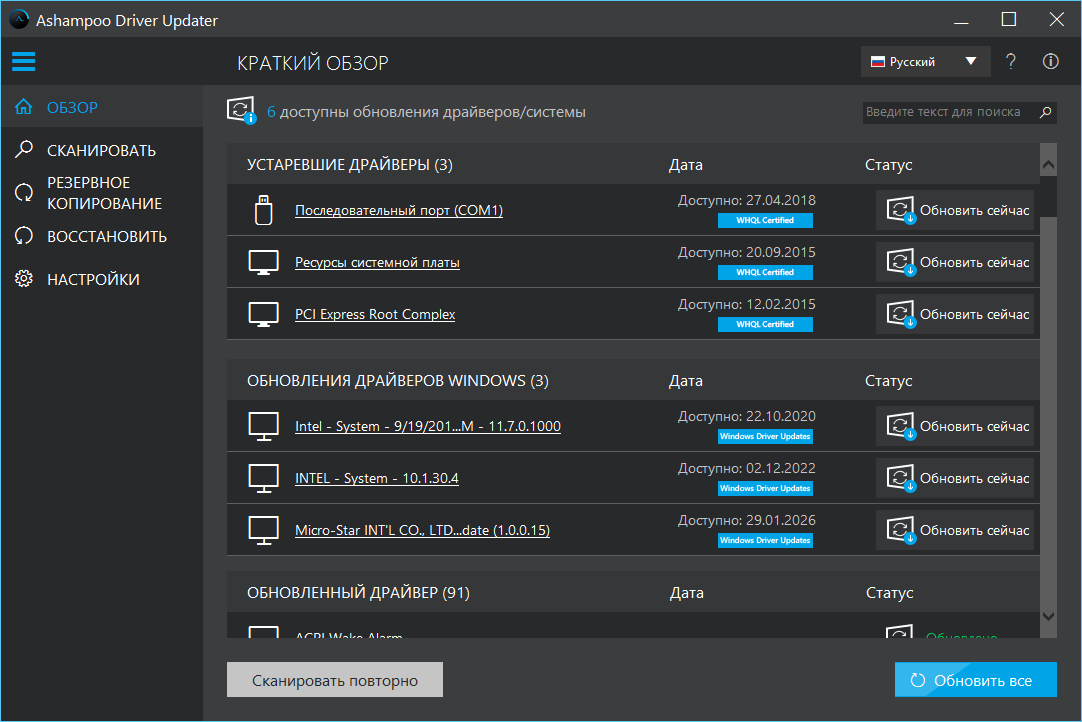Open the Русский language dropdown
This screenshot has width=1082, height=722.
tap(925, 62)
